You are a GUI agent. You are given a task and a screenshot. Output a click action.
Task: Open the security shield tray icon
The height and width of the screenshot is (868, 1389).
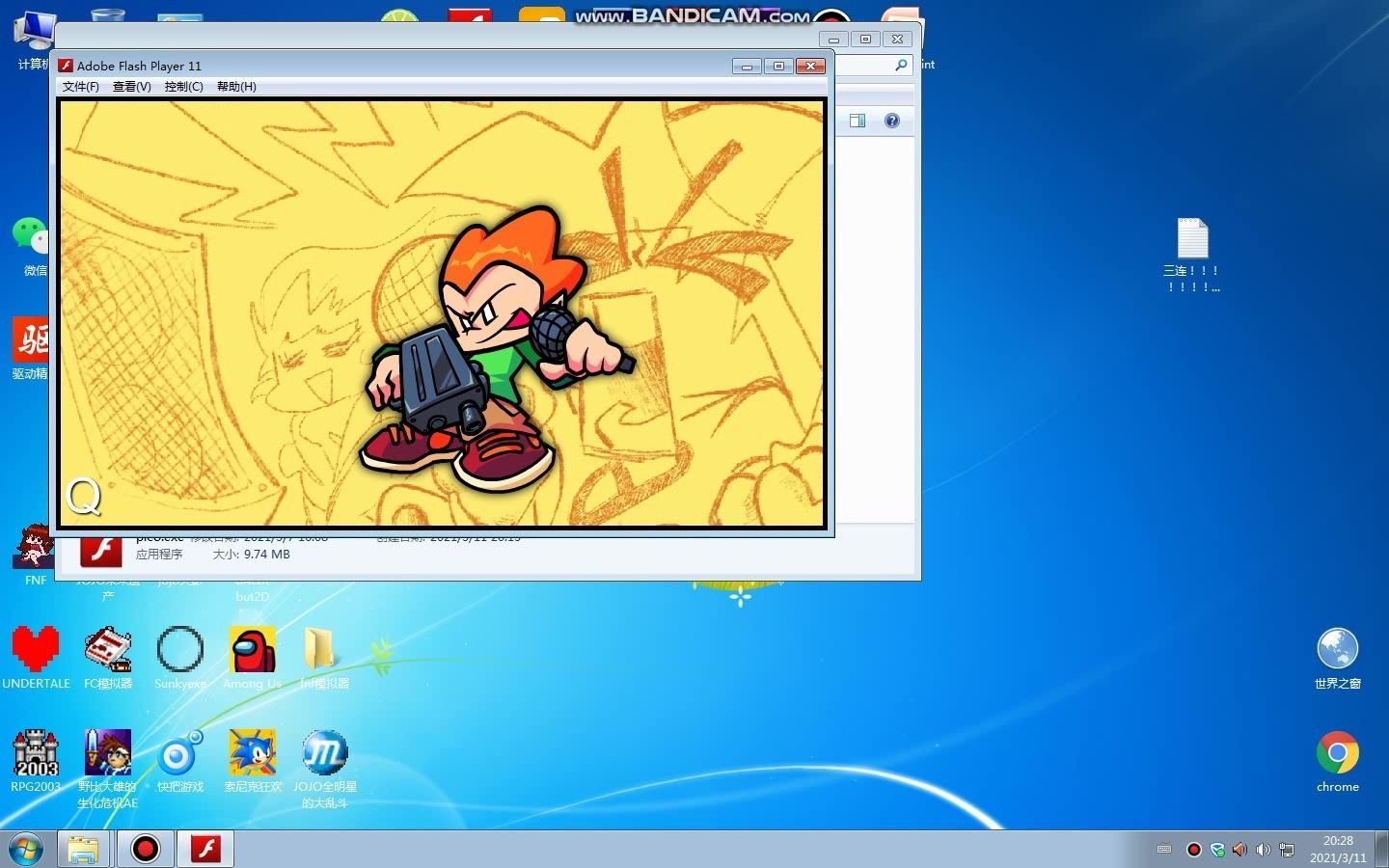tap(1217, 850)
